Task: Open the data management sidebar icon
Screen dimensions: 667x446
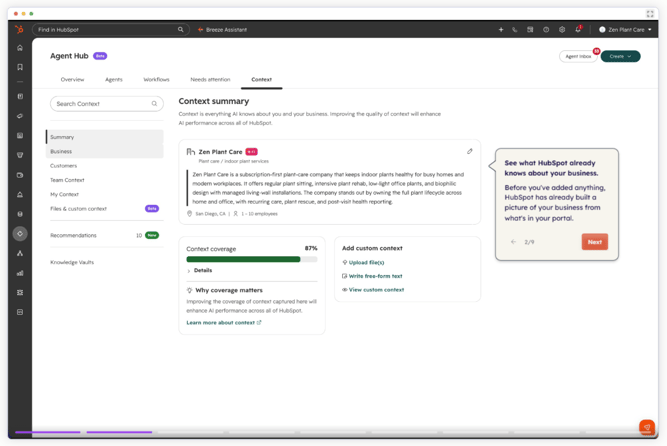Action: (20, 214)
